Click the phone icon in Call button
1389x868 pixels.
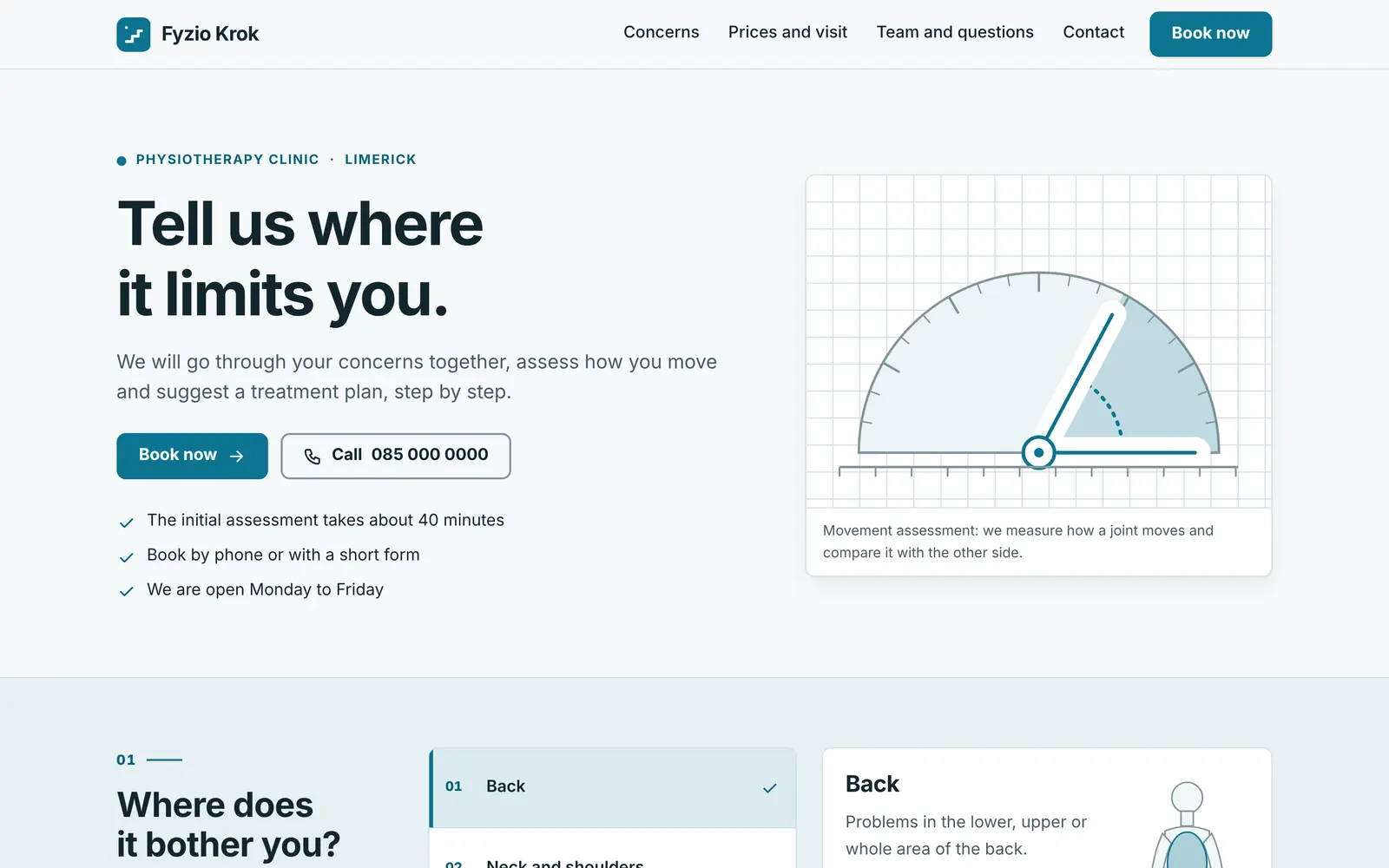coord(313,456)
